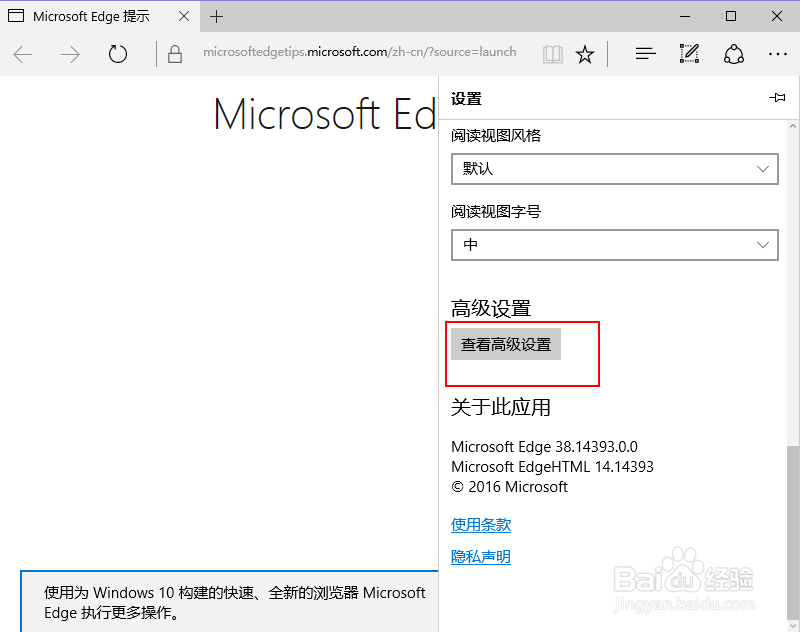800x632 pixels.
Task: Open the Hub (favorites list) icon
Action: click(x=645, y=54)
